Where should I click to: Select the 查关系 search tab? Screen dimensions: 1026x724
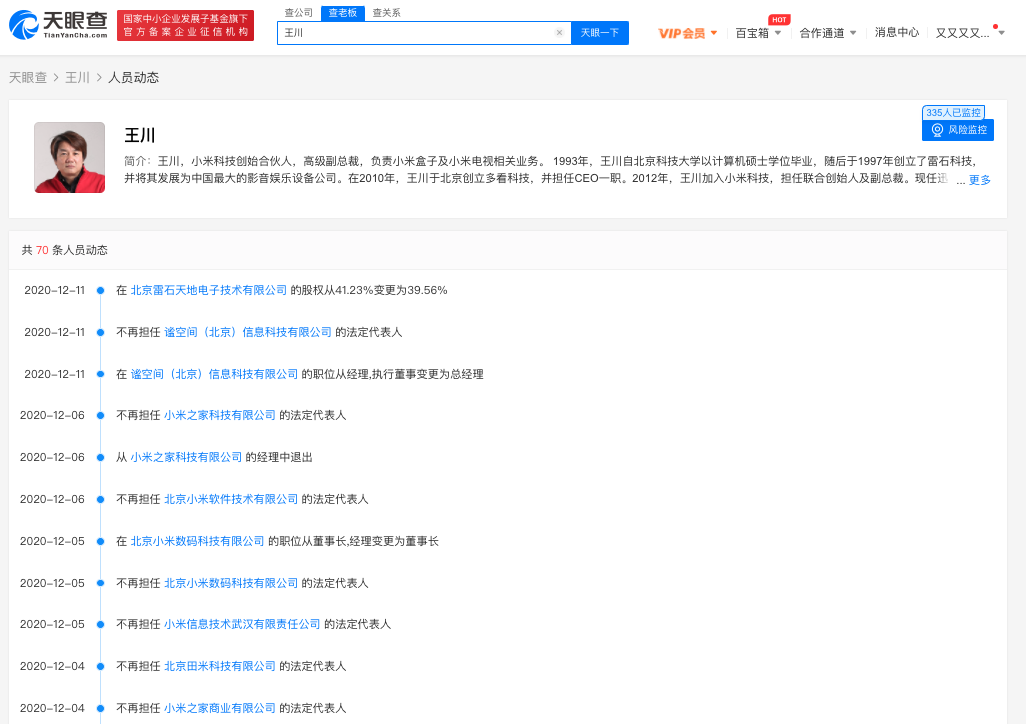coord(387,13)
